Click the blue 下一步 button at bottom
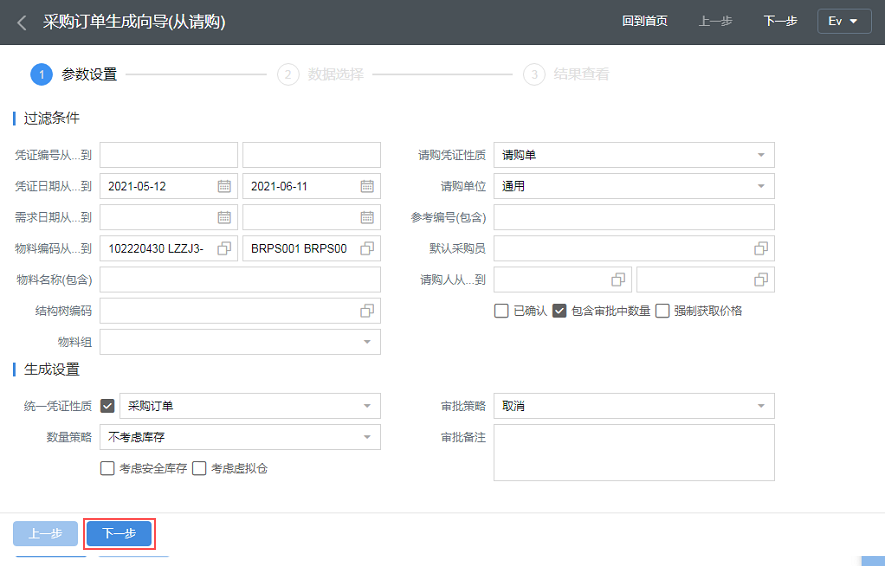 [119, 534]
